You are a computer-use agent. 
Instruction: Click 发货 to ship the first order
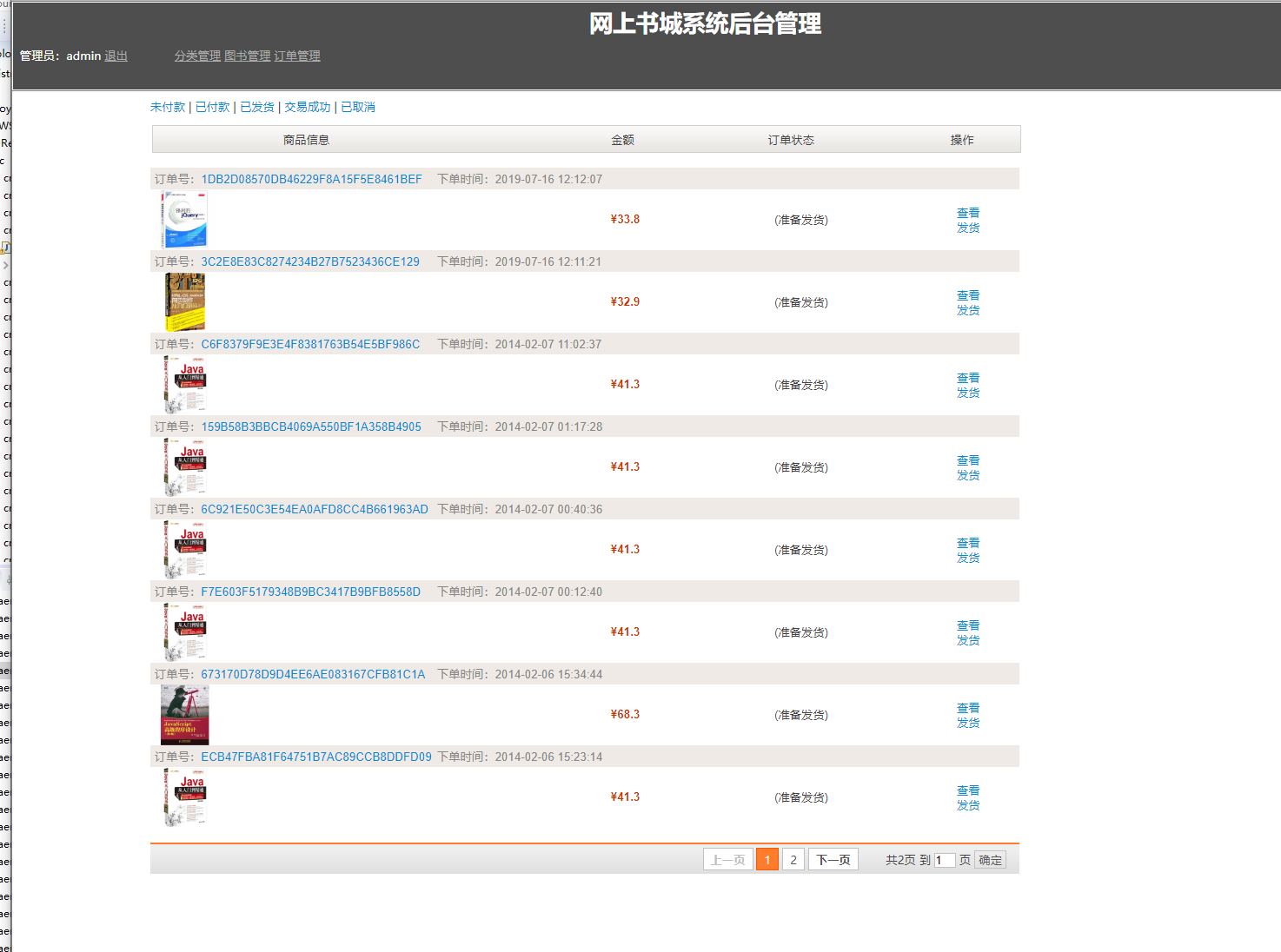[x=968, y=227]
